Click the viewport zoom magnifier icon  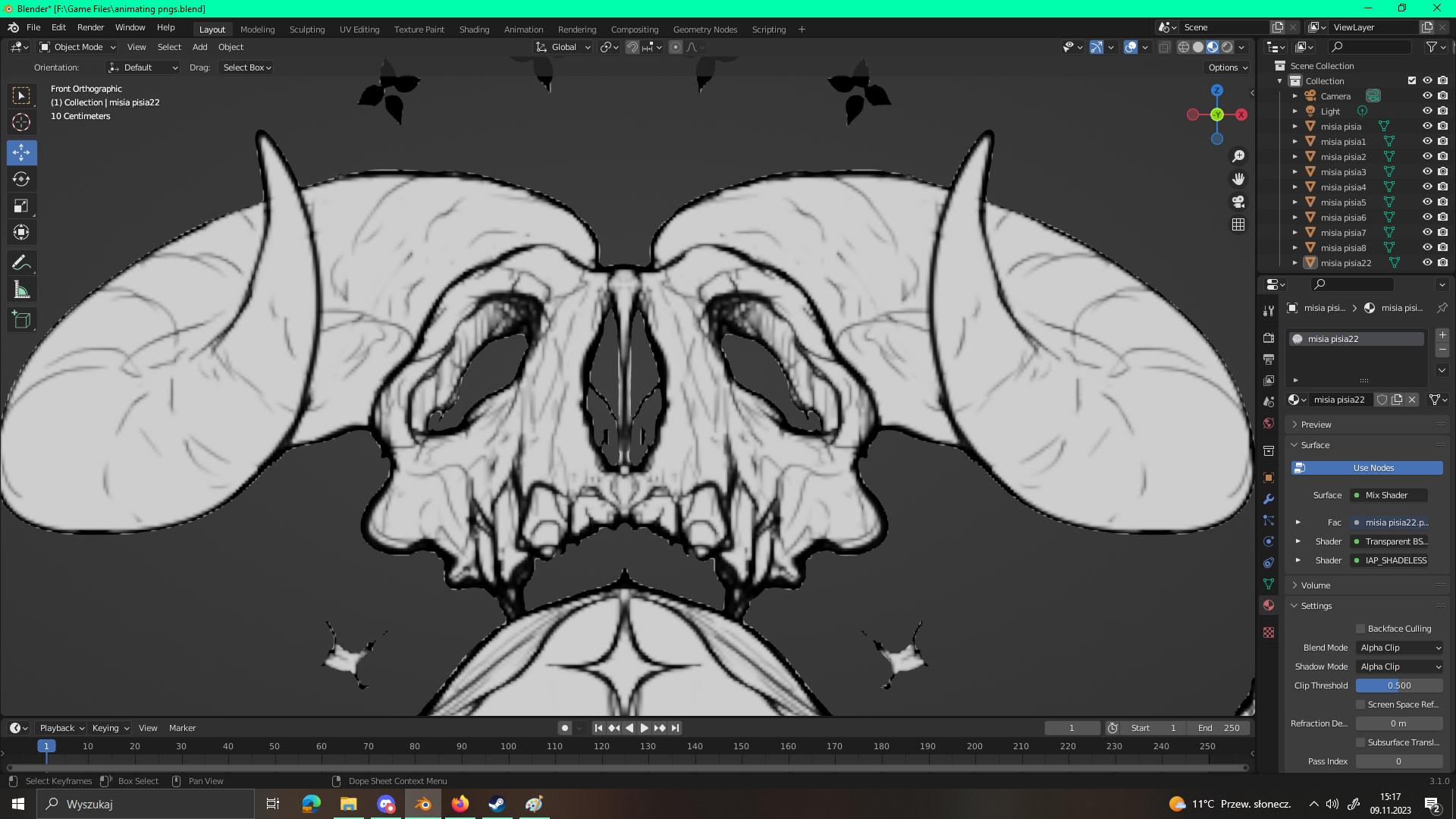coord(1238,156)
